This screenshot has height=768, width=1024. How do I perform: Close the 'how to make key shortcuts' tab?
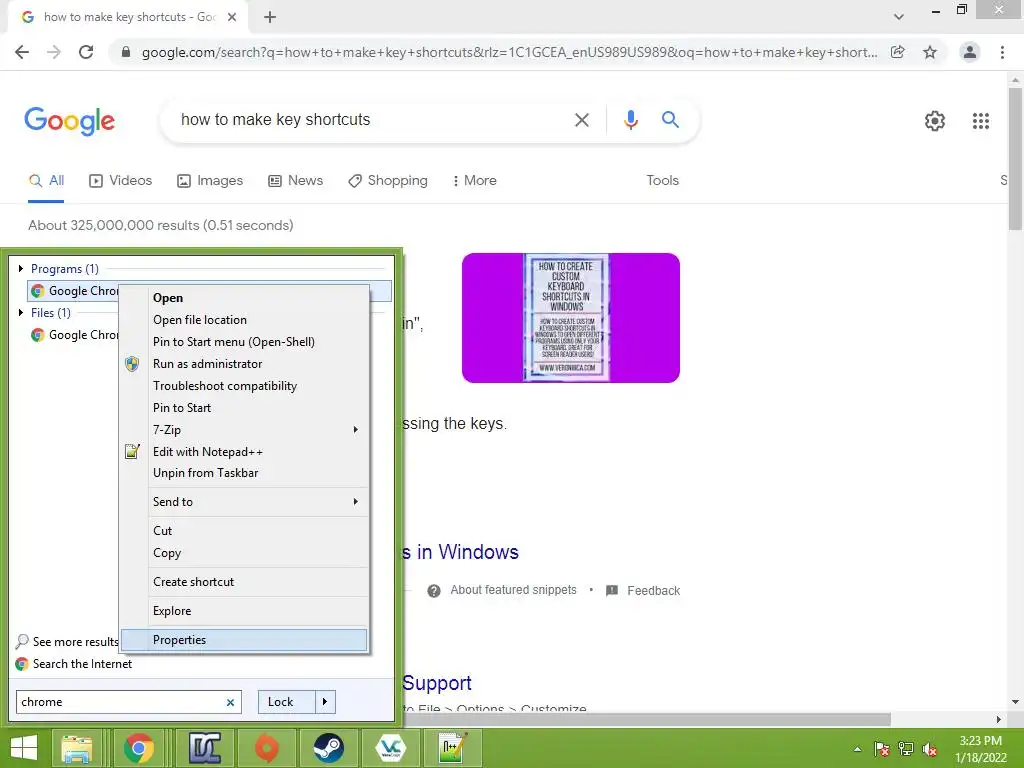(x=232, y=17)
